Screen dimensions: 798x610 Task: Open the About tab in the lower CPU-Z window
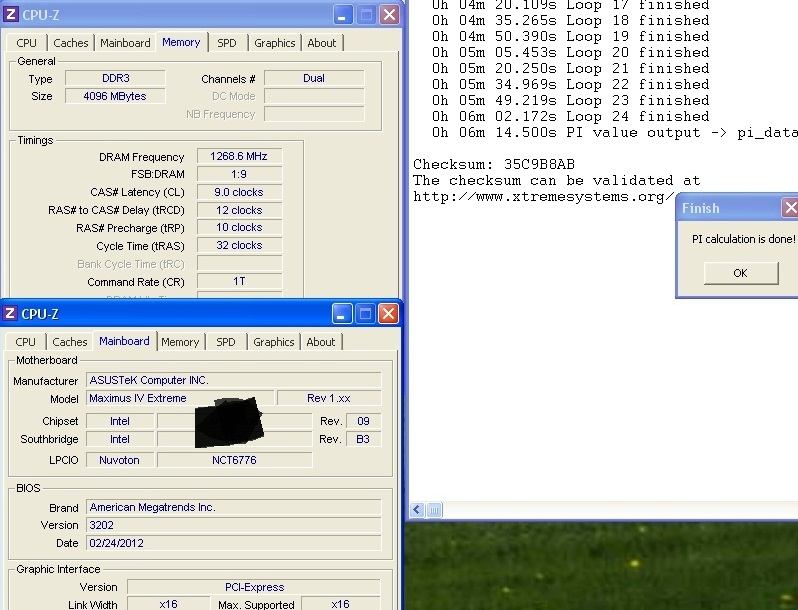(321, 342)
